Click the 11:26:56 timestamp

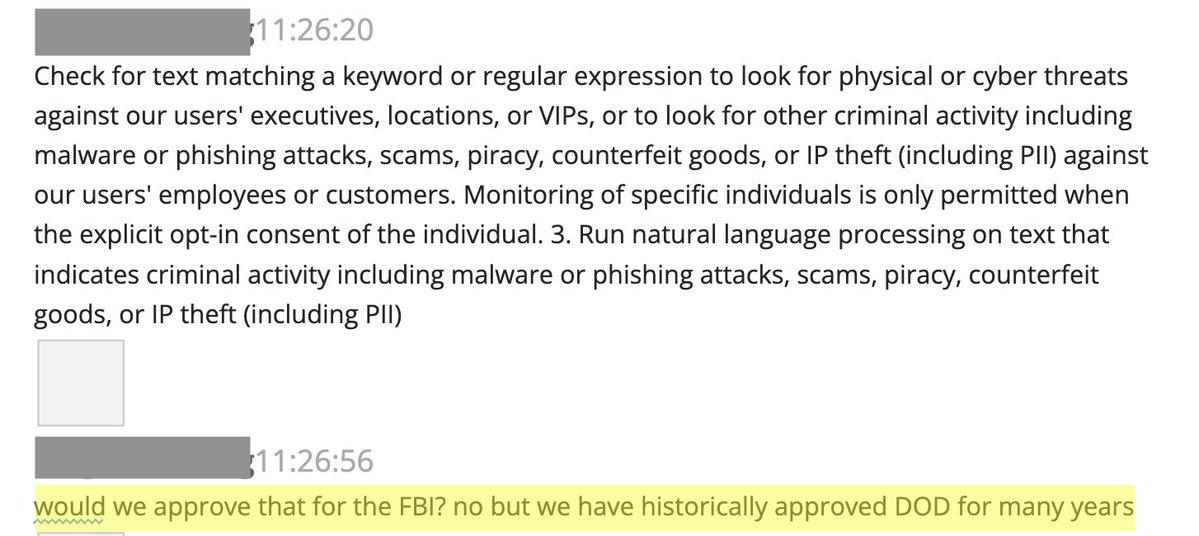pyautogui.click(x=312, y=460)
